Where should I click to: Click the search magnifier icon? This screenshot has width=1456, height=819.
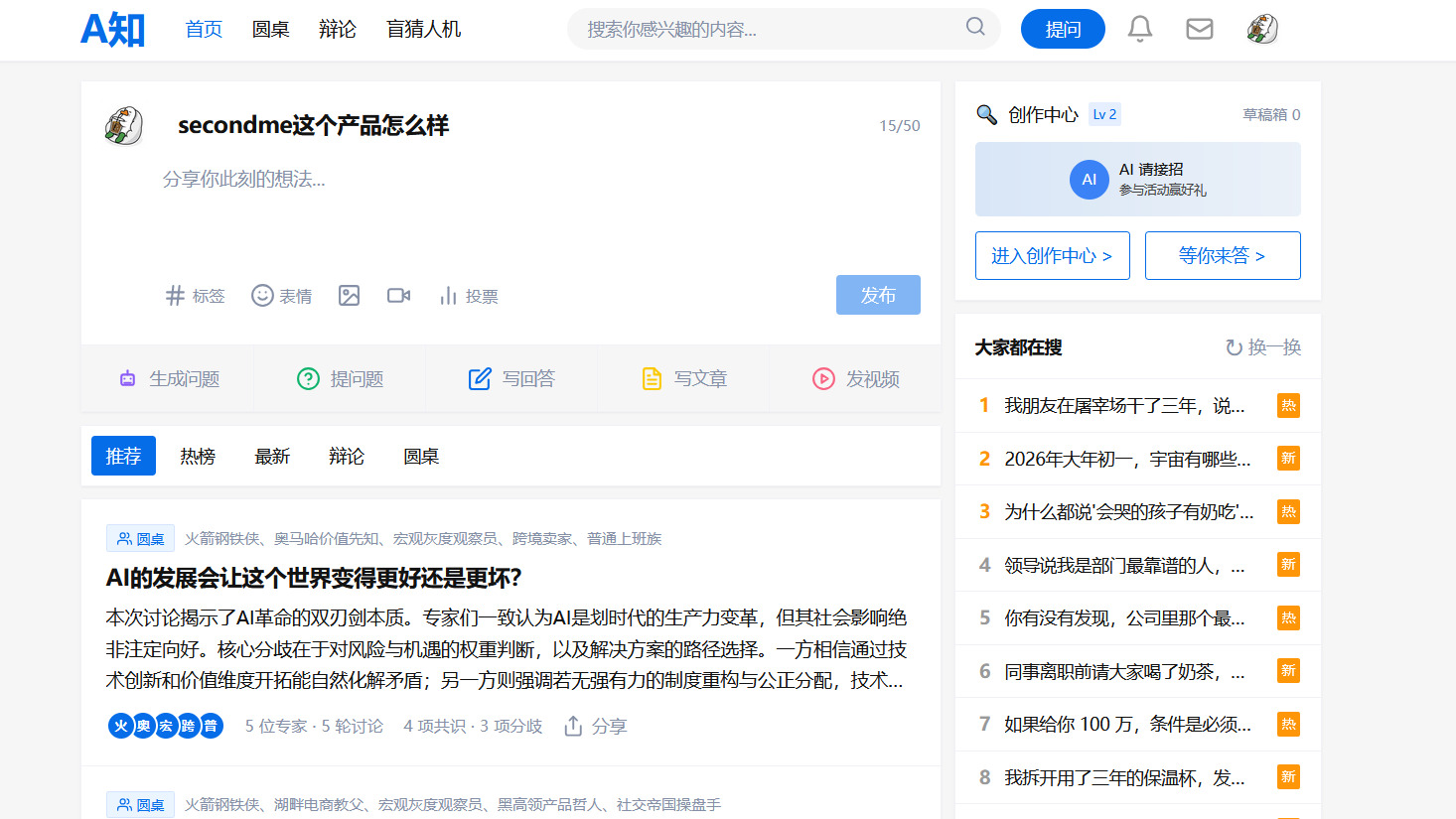pos(975,27)
